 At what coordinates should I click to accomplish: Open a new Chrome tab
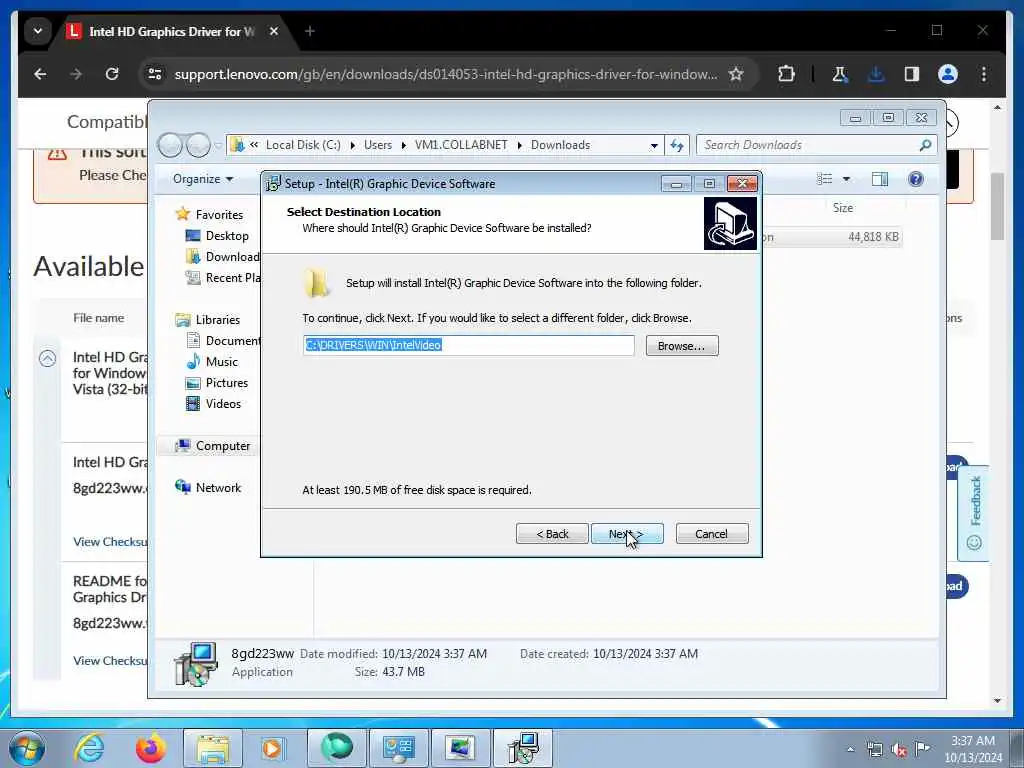[x=310, y=31]
